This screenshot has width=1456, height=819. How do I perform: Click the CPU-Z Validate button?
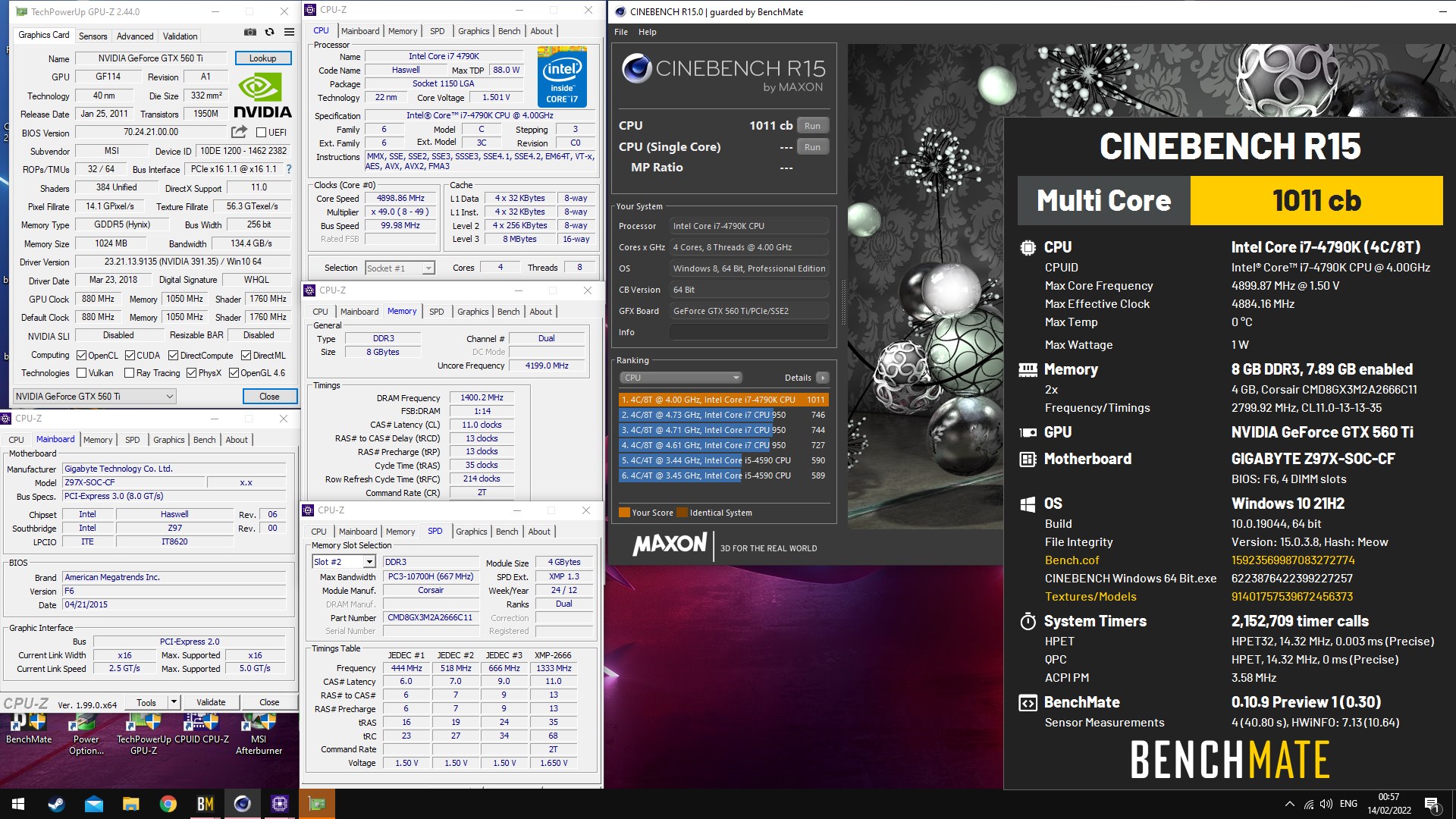click(x=211, y=702)
